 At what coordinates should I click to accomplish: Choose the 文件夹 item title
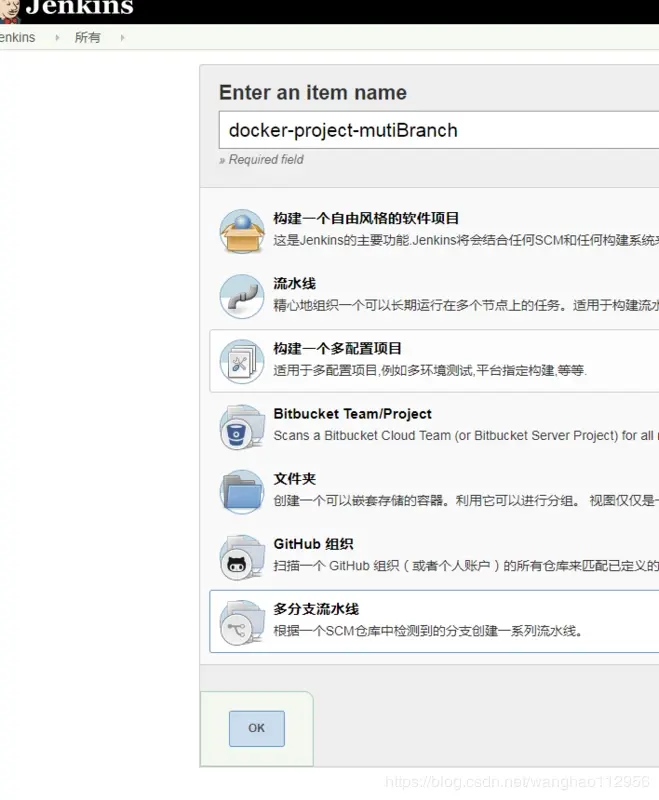[294, 479]
